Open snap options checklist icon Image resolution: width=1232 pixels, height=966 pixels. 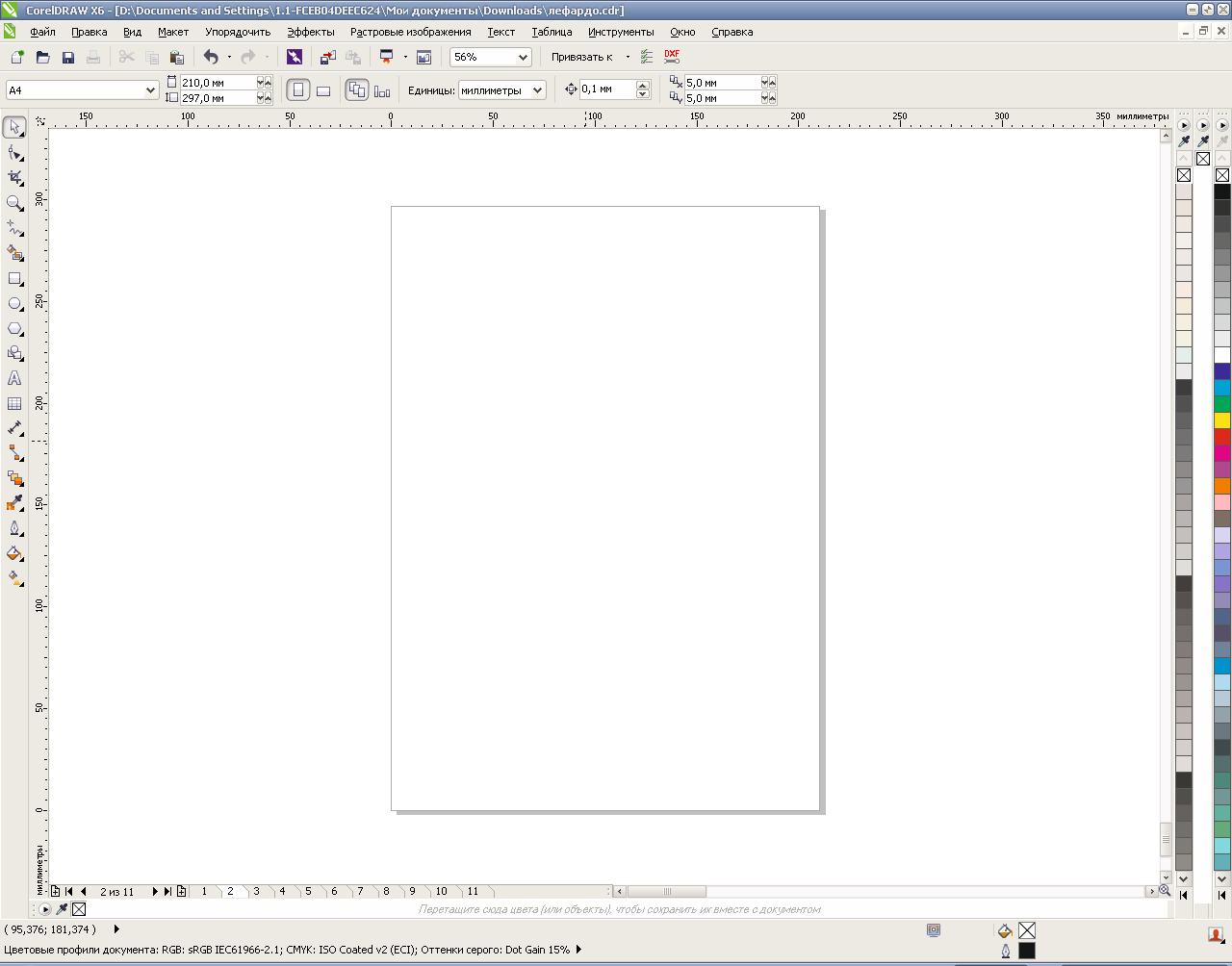click(x=647, y=58)
